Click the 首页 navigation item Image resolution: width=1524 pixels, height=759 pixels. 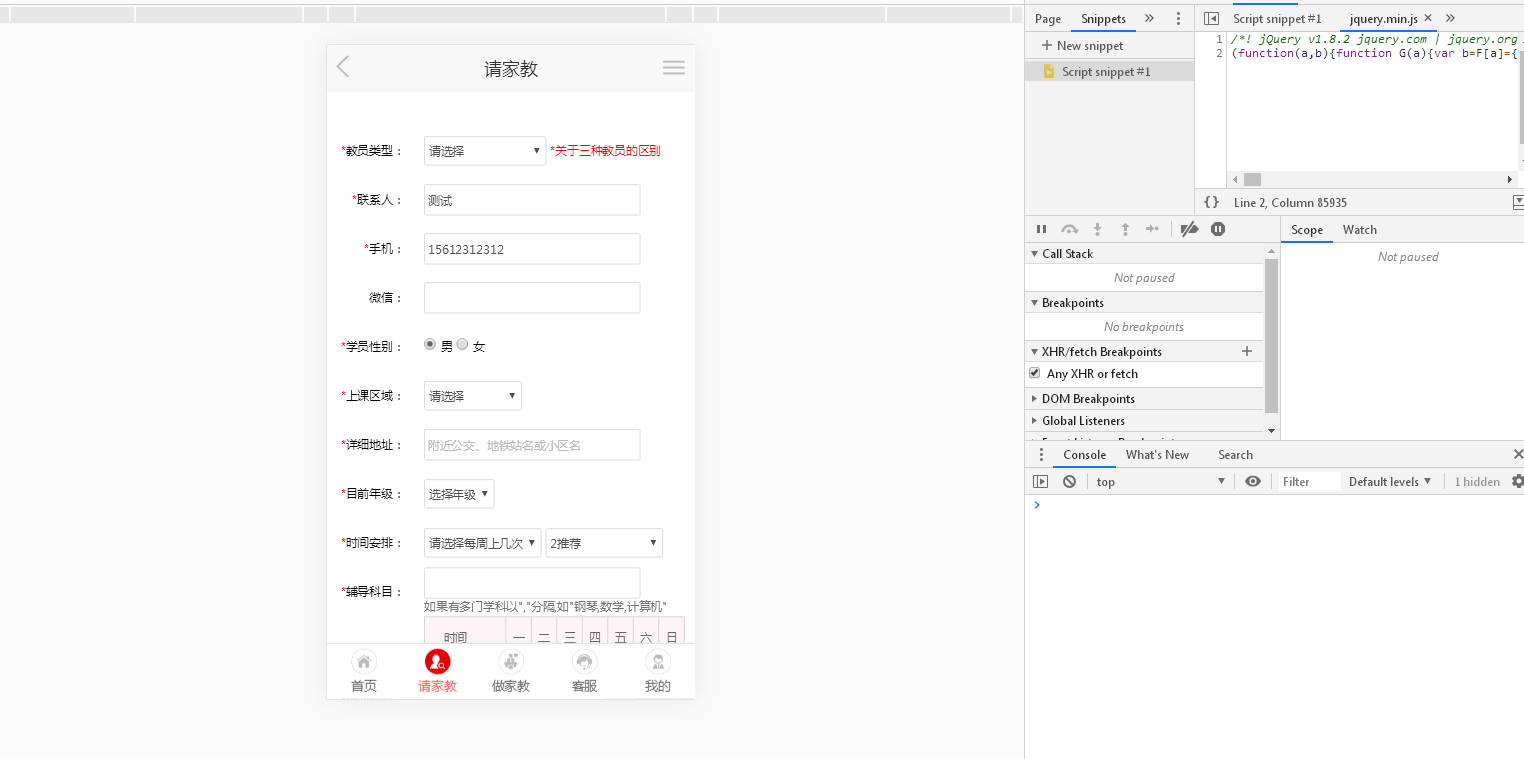coord(363,670)
